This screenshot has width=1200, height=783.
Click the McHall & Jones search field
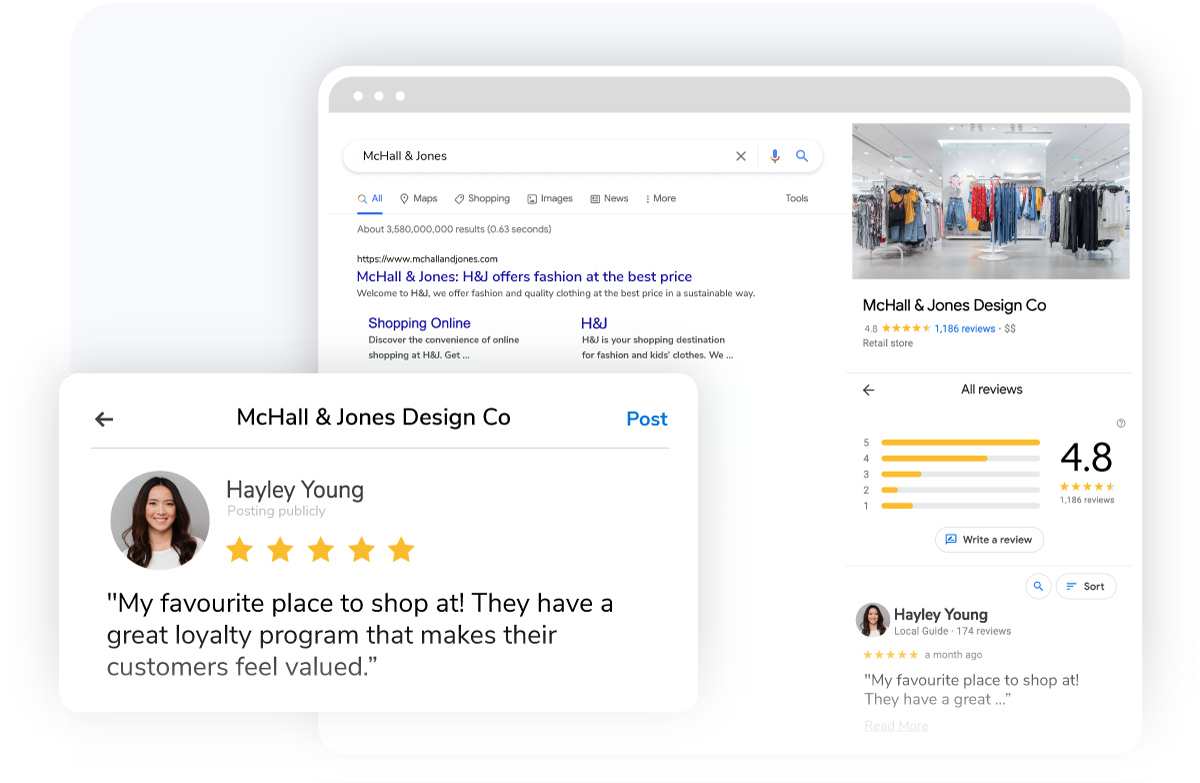583,156
